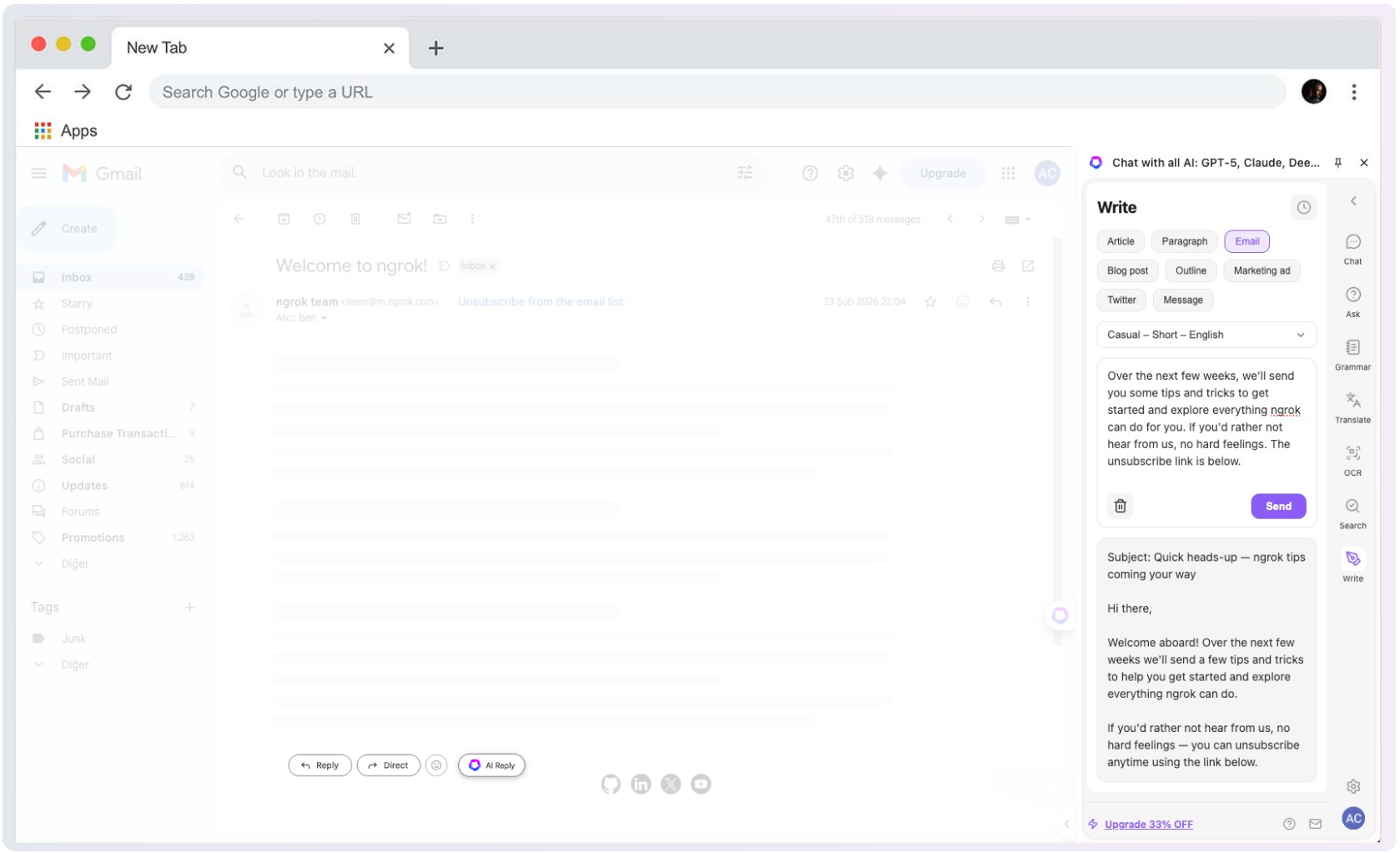Switch to the Chat panel
This screenshot has height=853, width=1400.
click(x=1352, y=249)
